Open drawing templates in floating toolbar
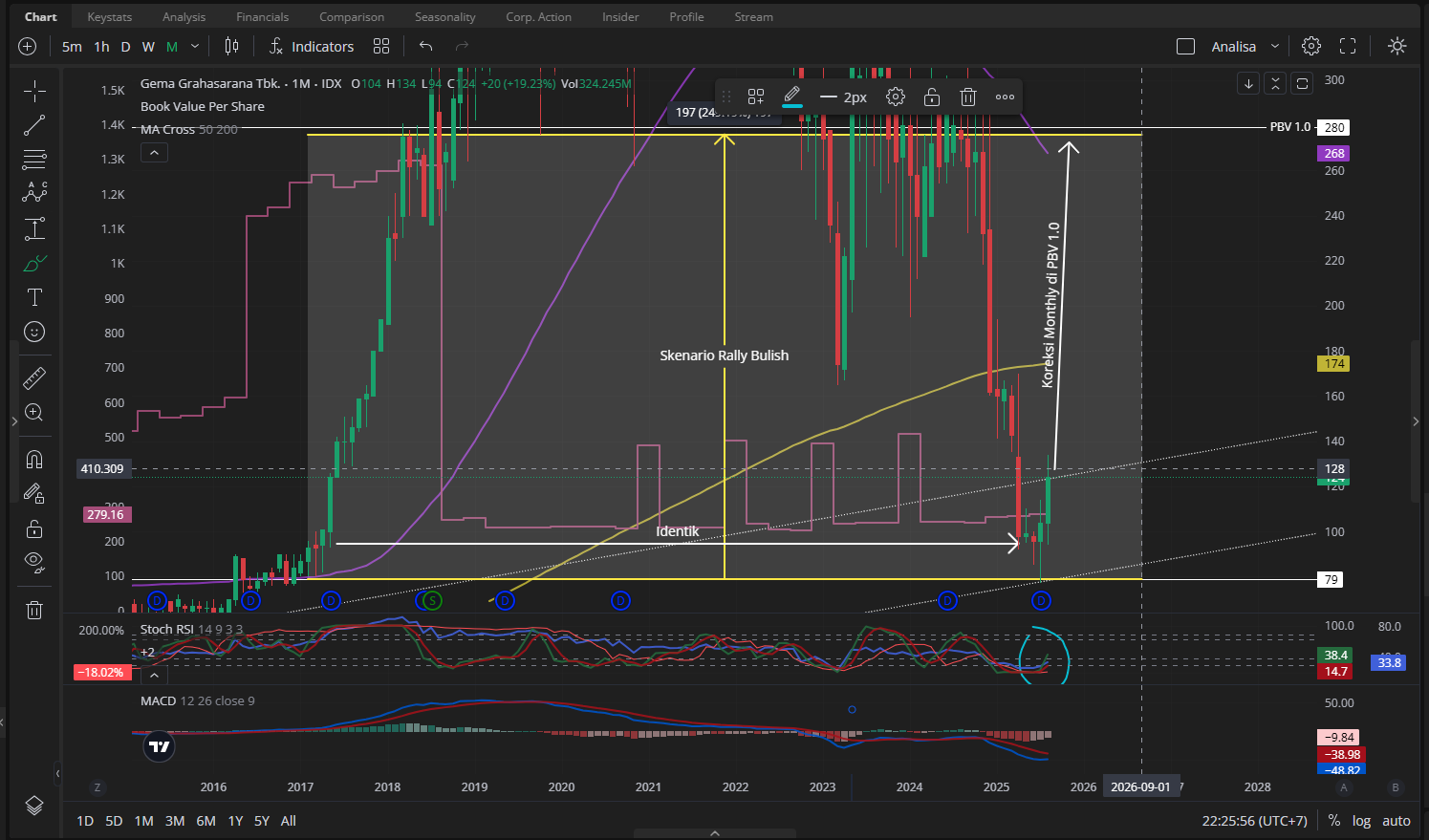This screenshot has height=840, width=1429. (756, 97)
